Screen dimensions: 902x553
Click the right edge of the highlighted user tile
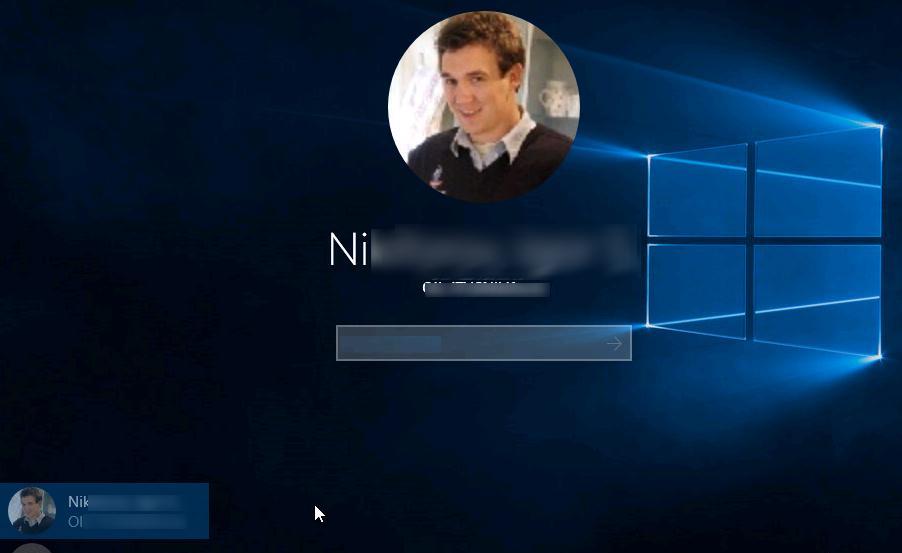203,510
